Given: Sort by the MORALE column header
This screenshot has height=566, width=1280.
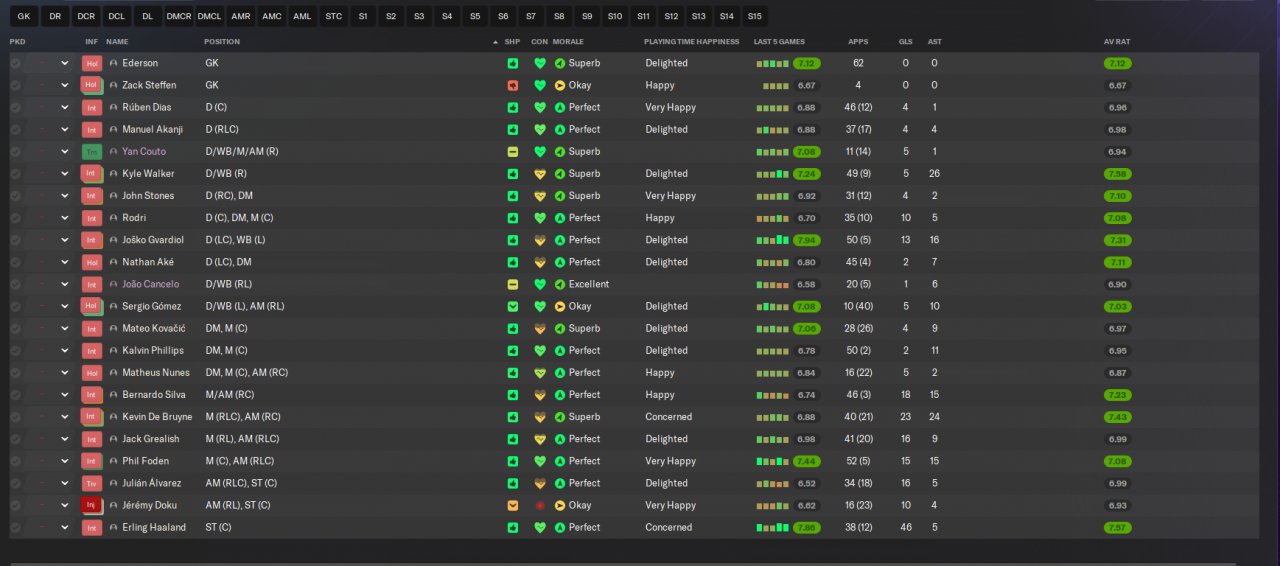Looking at the screenshot, I should pyautogui.click(x=568, y=42).
